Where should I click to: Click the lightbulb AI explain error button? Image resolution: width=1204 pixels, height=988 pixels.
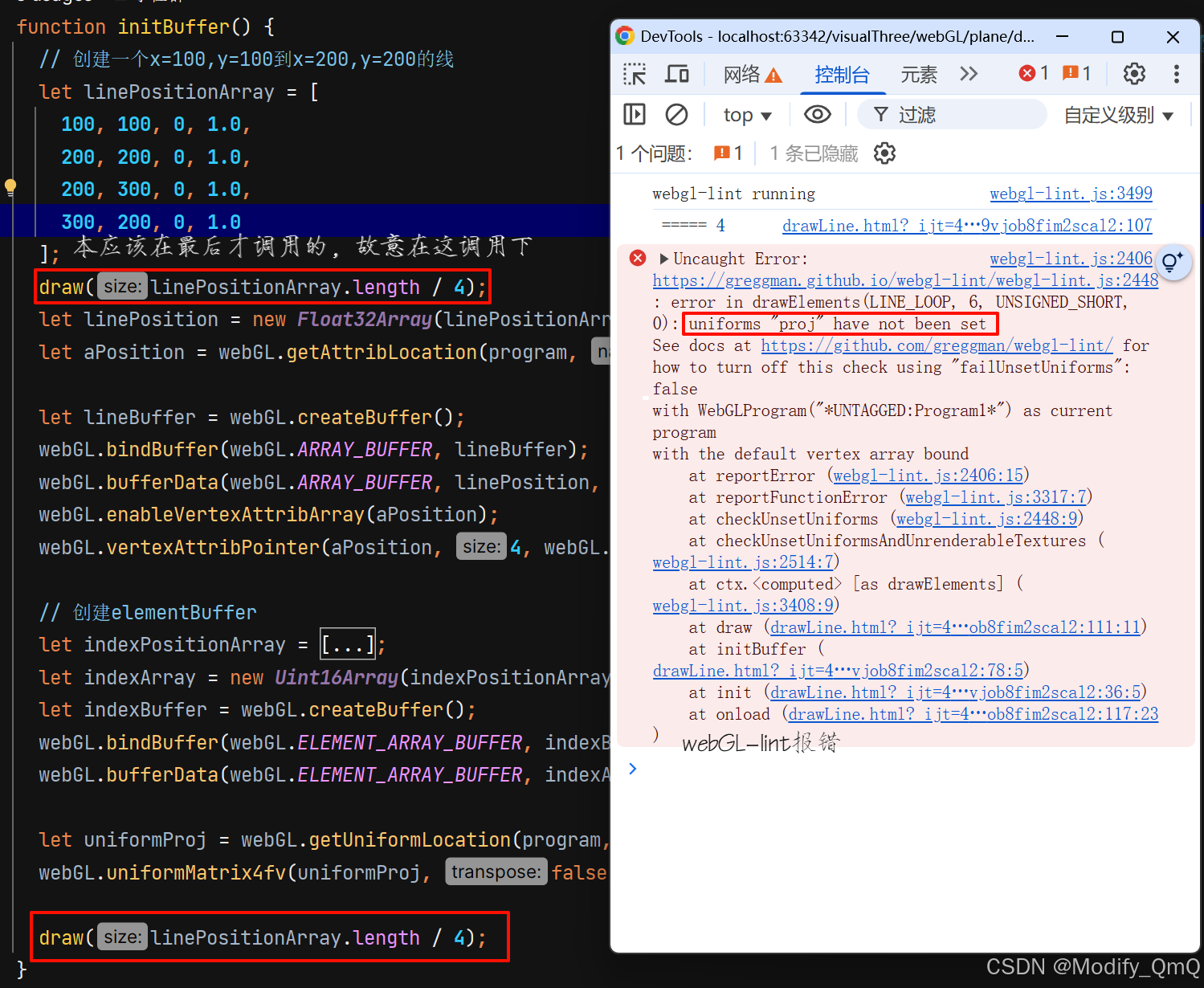(x=1172, y=261)
